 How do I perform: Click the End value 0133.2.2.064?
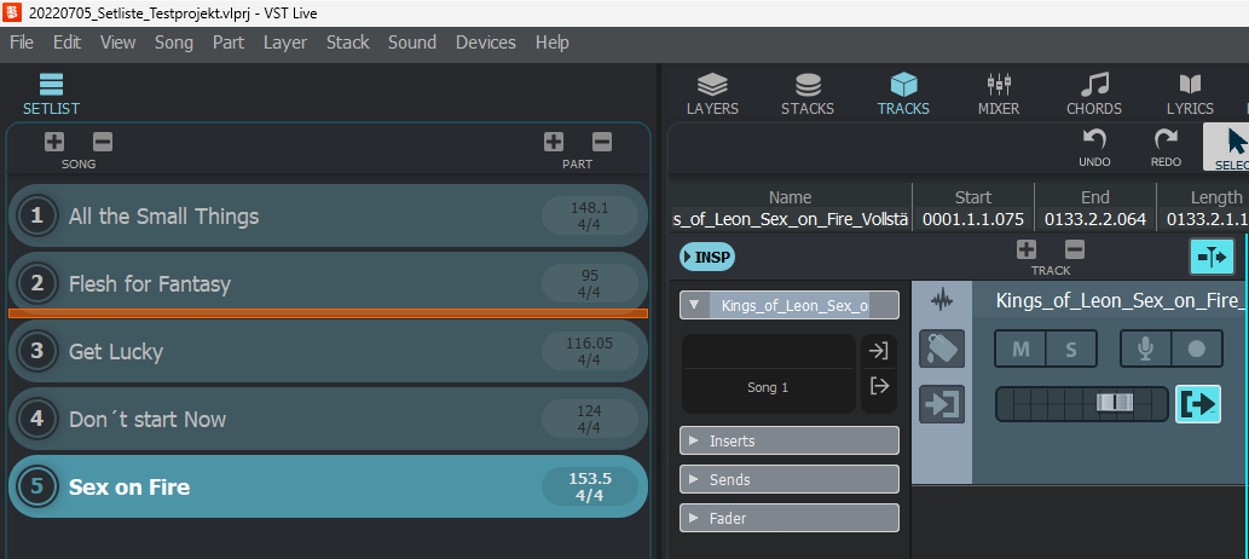click(1095, 219)
